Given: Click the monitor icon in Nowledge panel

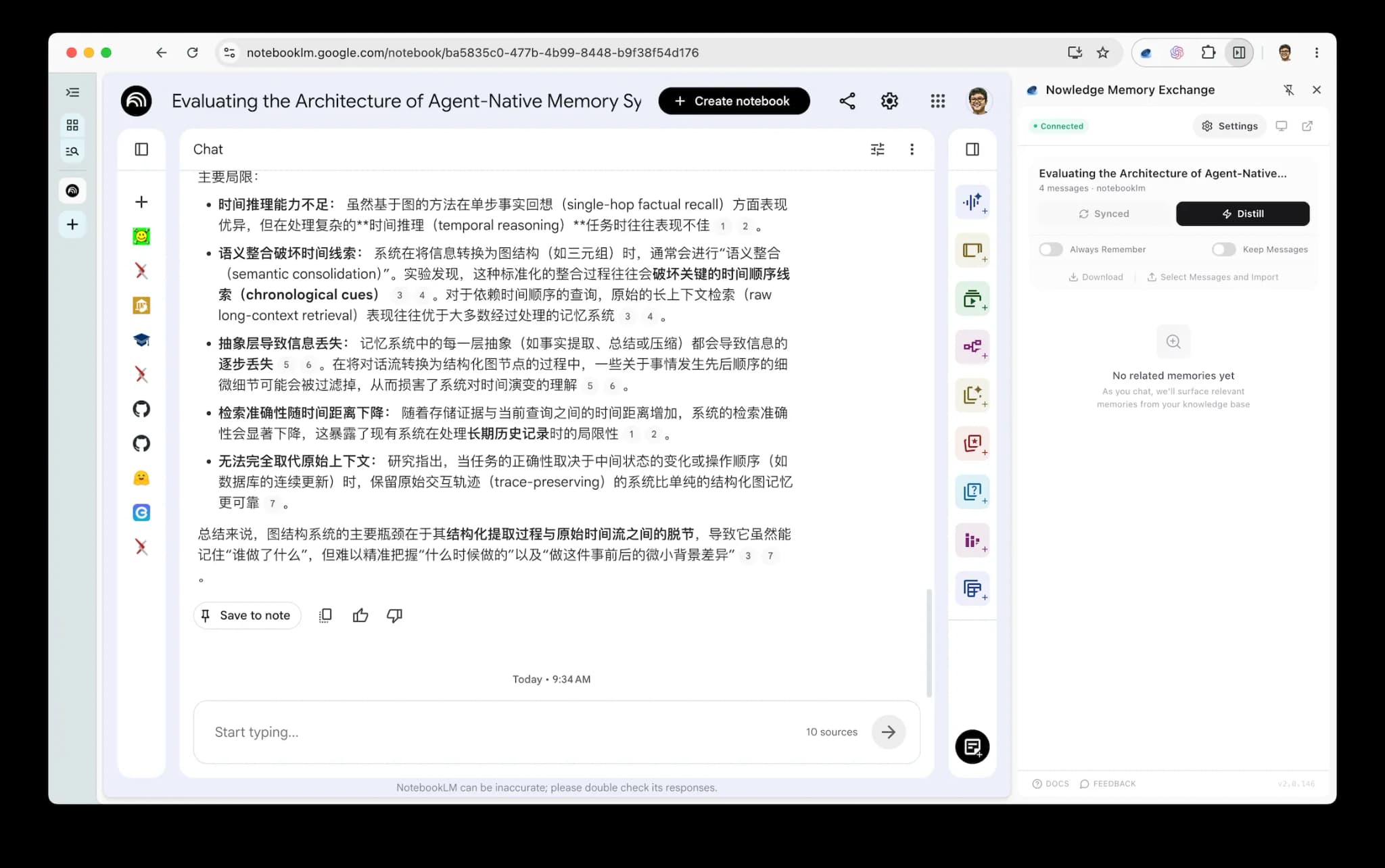Looking at the screenshot, I should click(x=1281, y=126).
